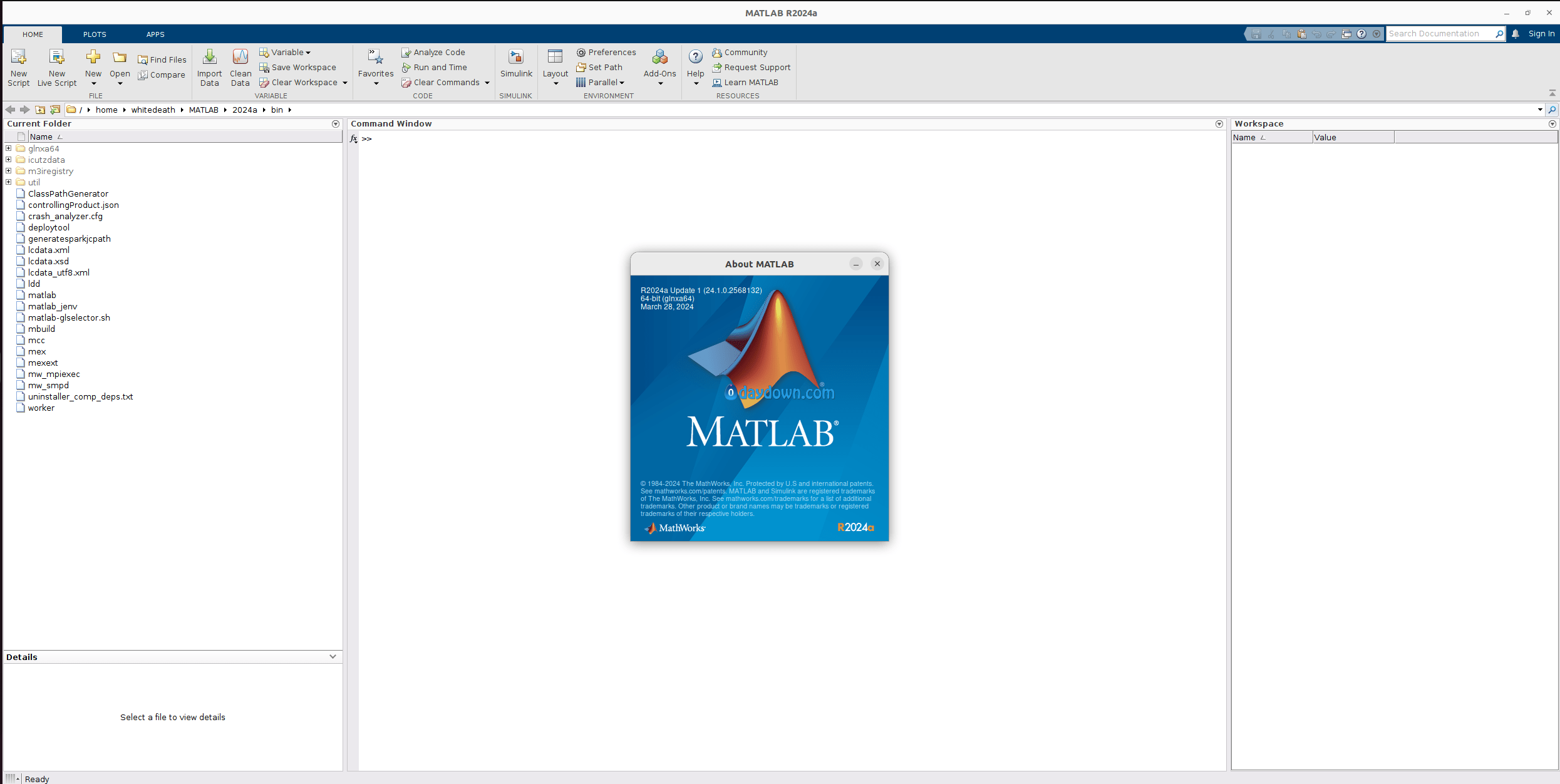Go forward with the right arrow in address bar
1560x784 pixels.
[25, 110]
